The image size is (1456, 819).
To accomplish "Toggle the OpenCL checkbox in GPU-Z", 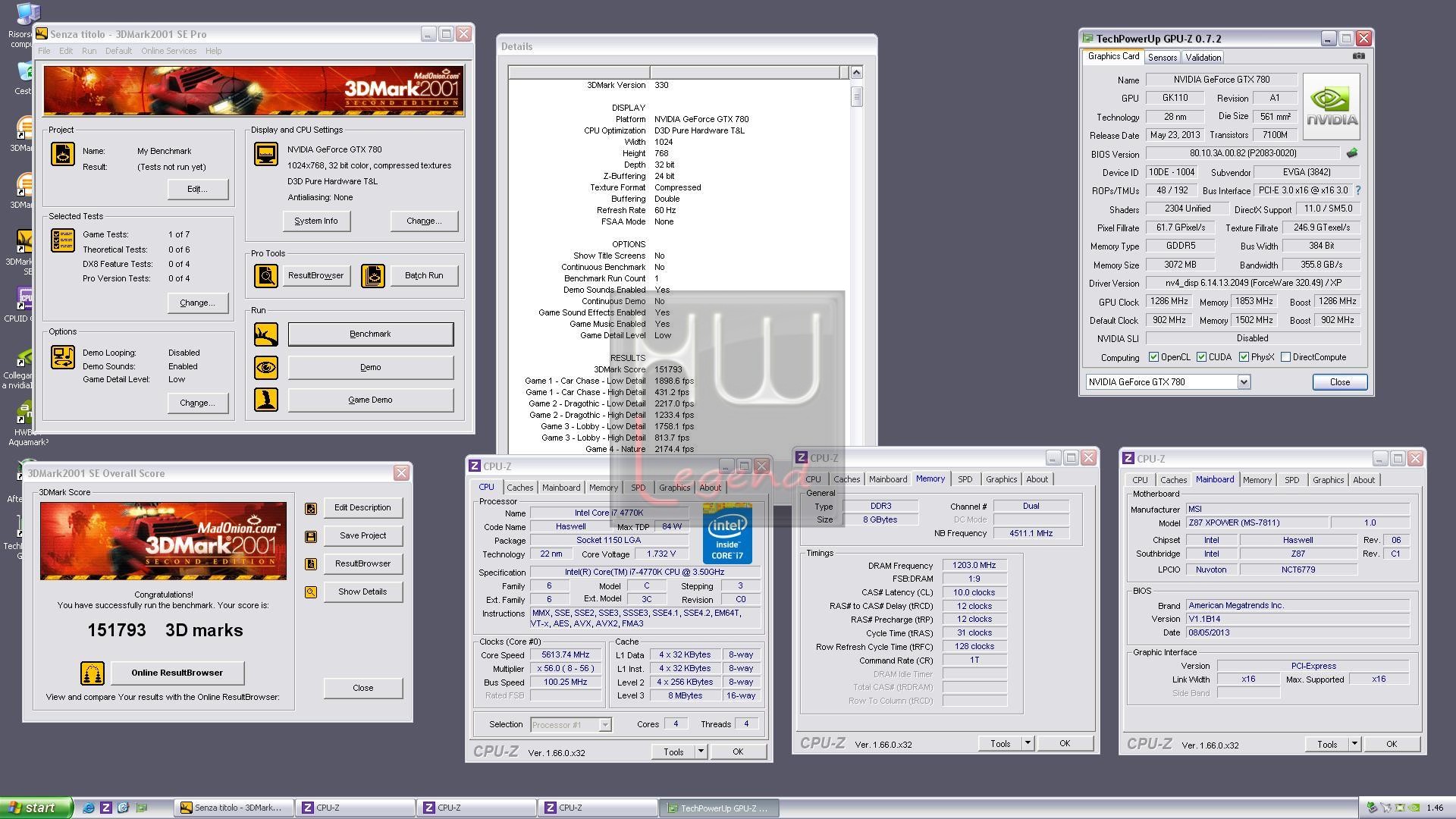I will (1153, 357).
